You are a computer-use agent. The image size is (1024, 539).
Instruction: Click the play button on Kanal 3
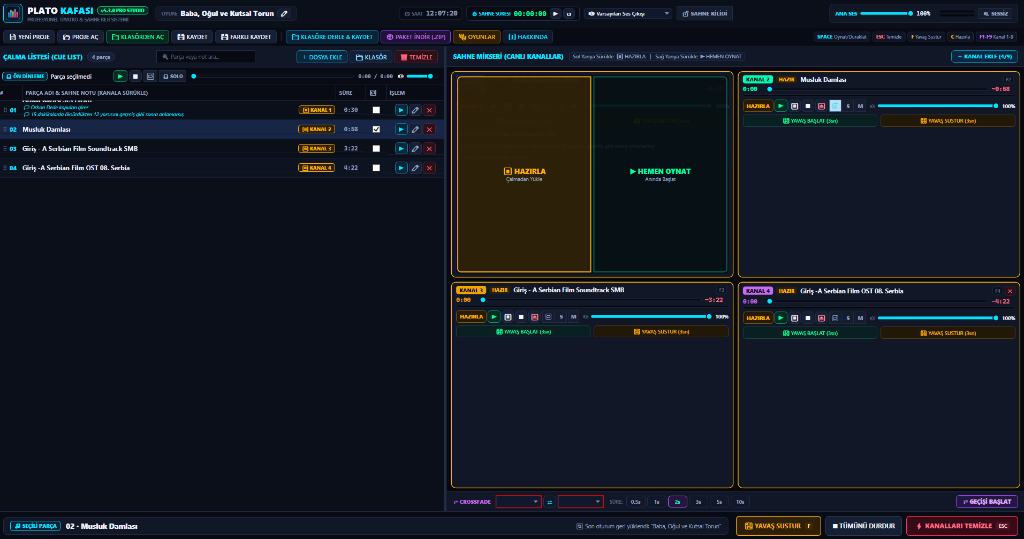[x=494, y=317]
